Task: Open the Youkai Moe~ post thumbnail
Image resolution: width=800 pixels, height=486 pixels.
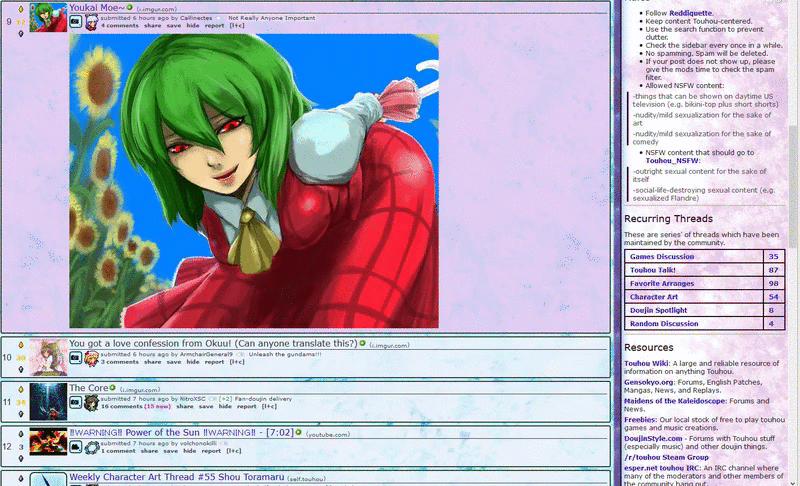Action: click(x=48, y=18)
